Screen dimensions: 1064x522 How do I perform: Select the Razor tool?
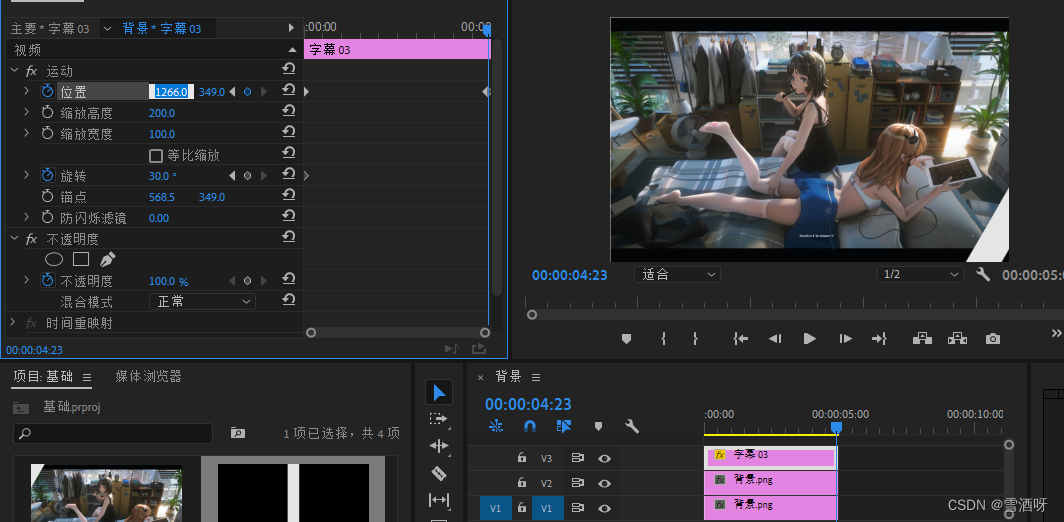[x=439, y=473]
